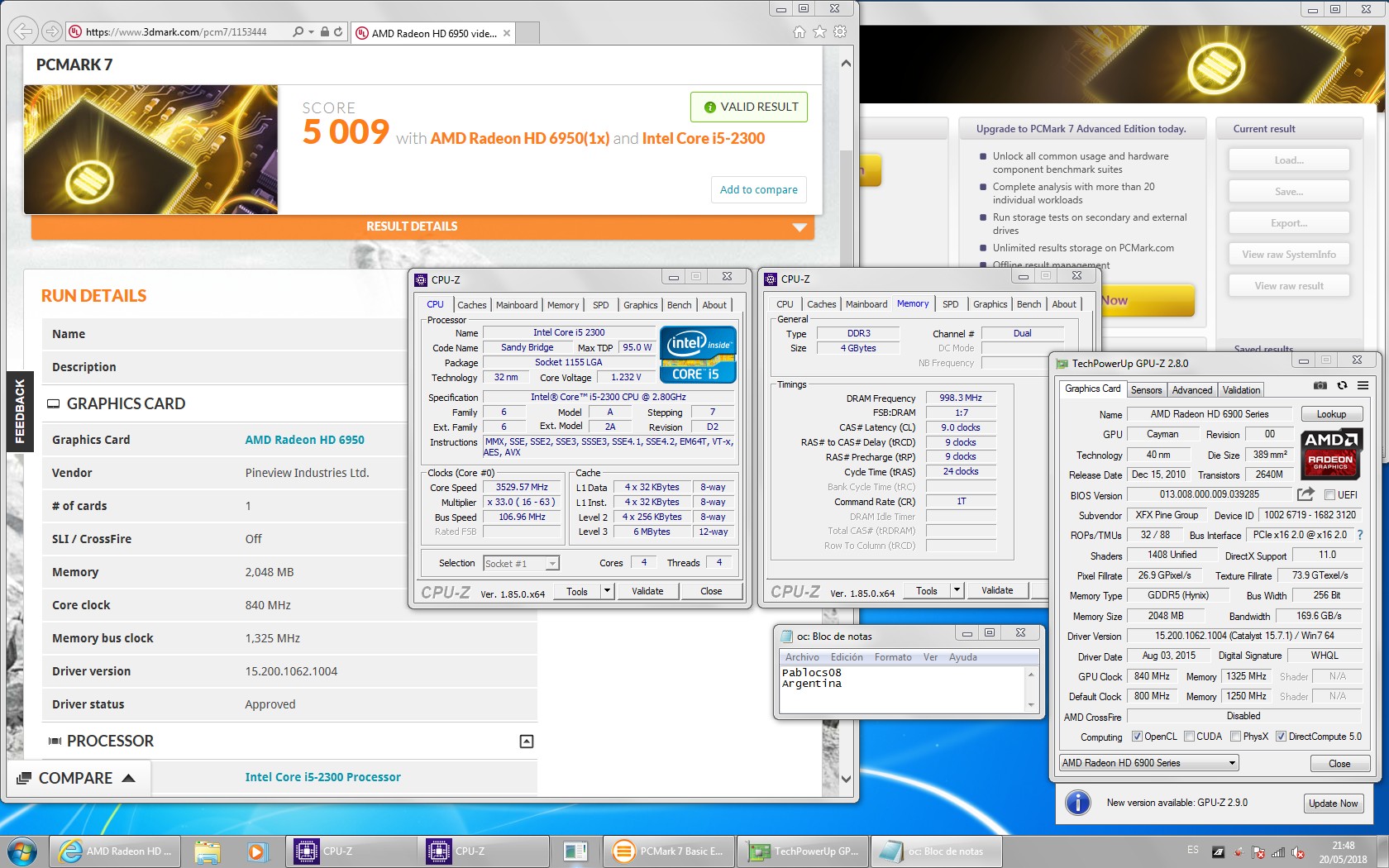The image size is (1389, 868).
Task: Click the browser page vertical scrollbar down arrow
Action: pyautogui.click(x=846, y=779)
